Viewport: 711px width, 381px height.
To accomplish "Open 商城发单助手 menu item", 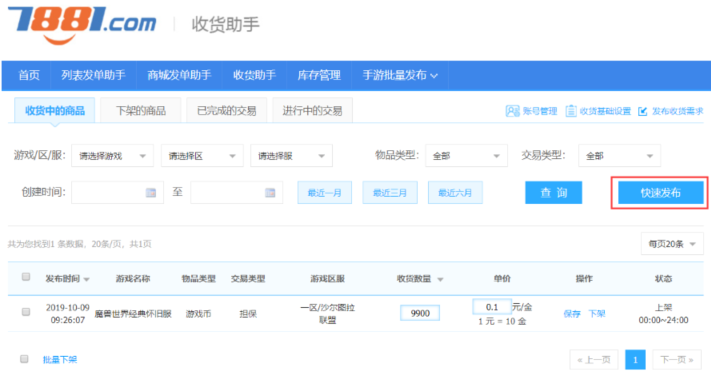I will (x=179, y=75).
